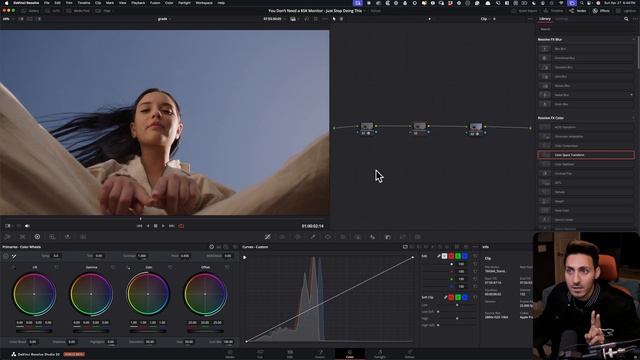640x360 pixels.
Task: Toggle the blue Soft Clip channel
Action: [x=464, y=297]
